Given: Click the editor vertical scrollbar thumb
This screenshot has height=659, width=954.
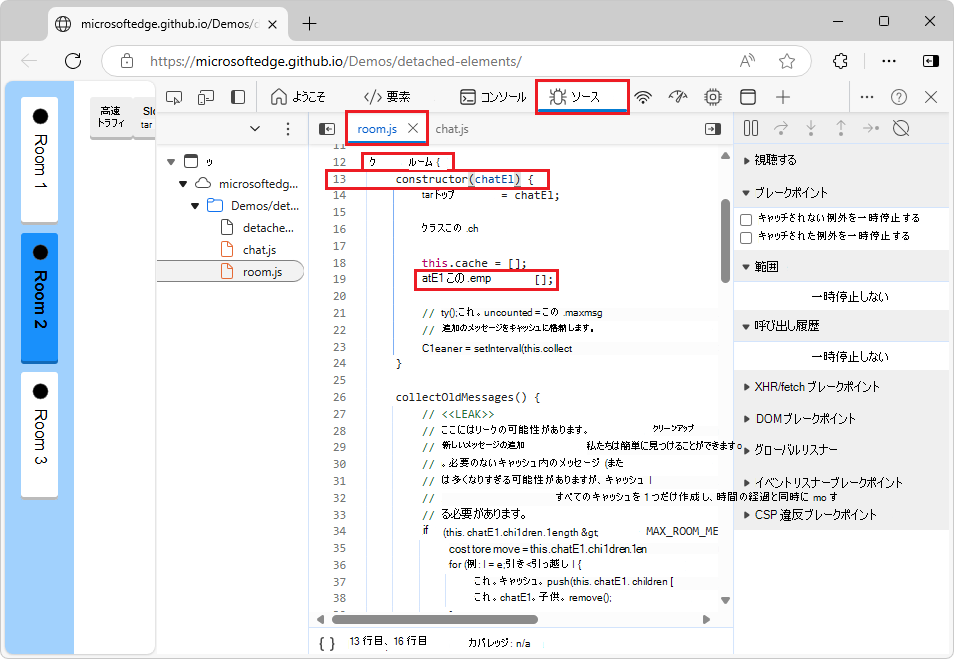Looking at the screenshot, I should (725, 241).
